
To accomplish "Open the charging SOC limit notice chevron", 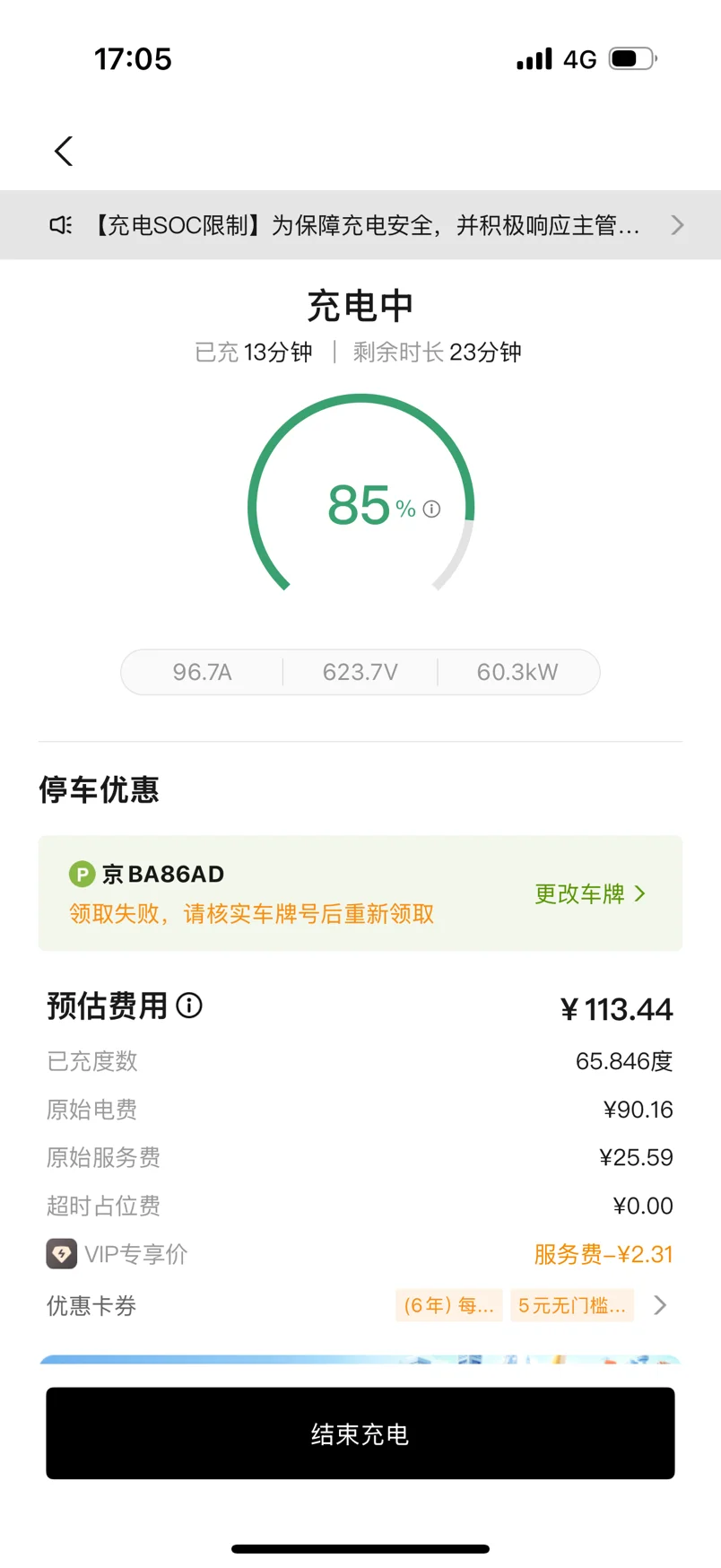I will click(x=677, y=225).
